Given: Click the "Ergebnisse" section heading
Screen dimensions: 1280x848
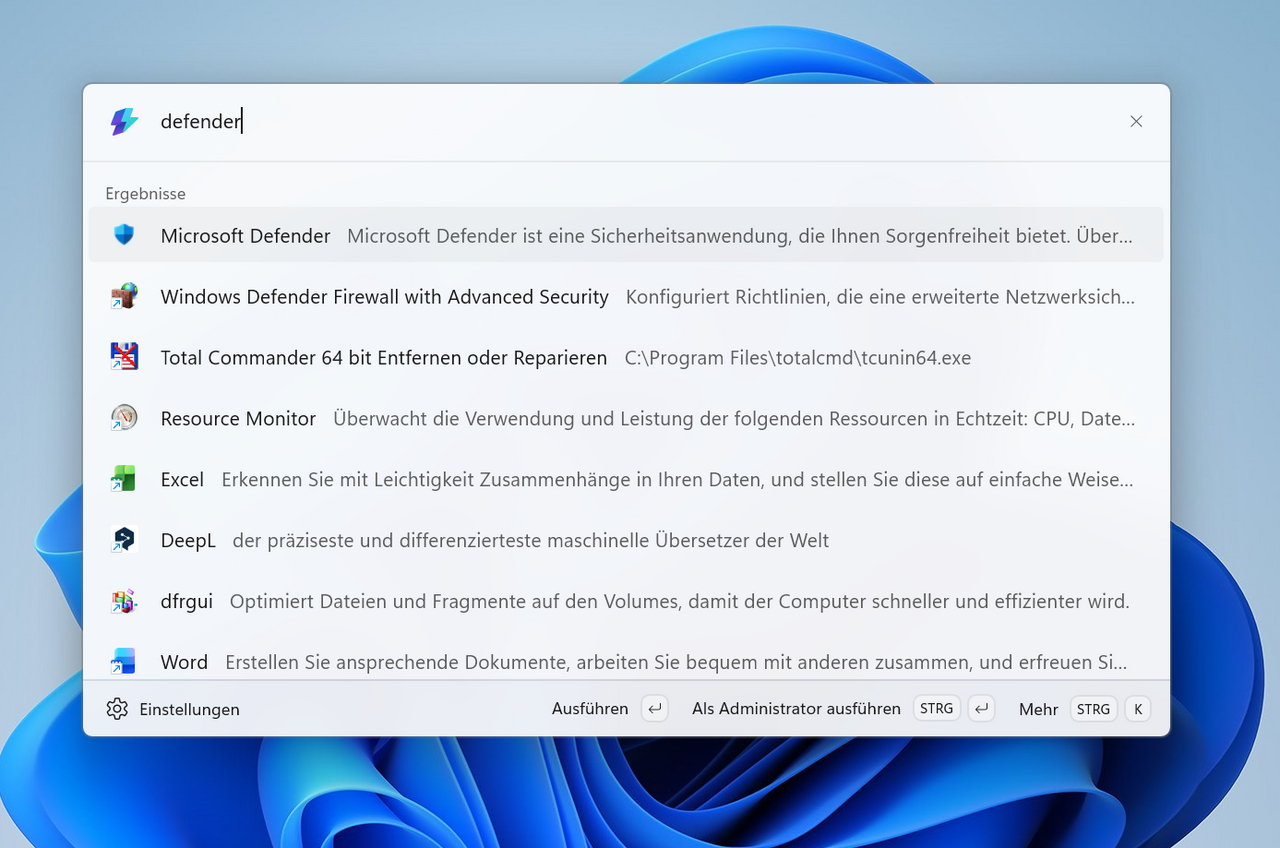Looking at the screenshot, I should [146, 194].
